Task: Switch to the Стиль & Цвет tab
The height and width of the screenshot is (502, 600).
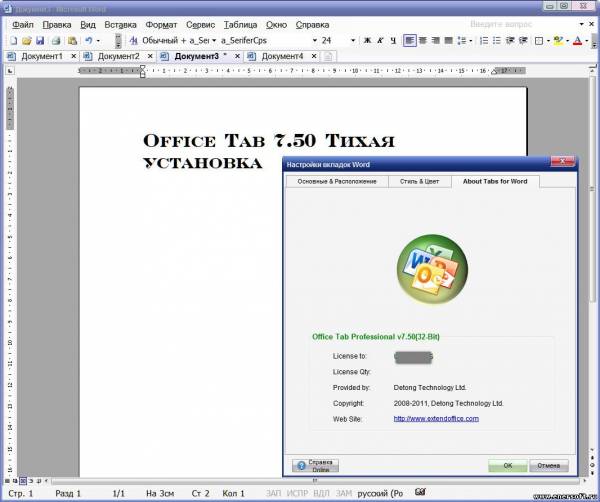Action: click(x=420, y=181)
